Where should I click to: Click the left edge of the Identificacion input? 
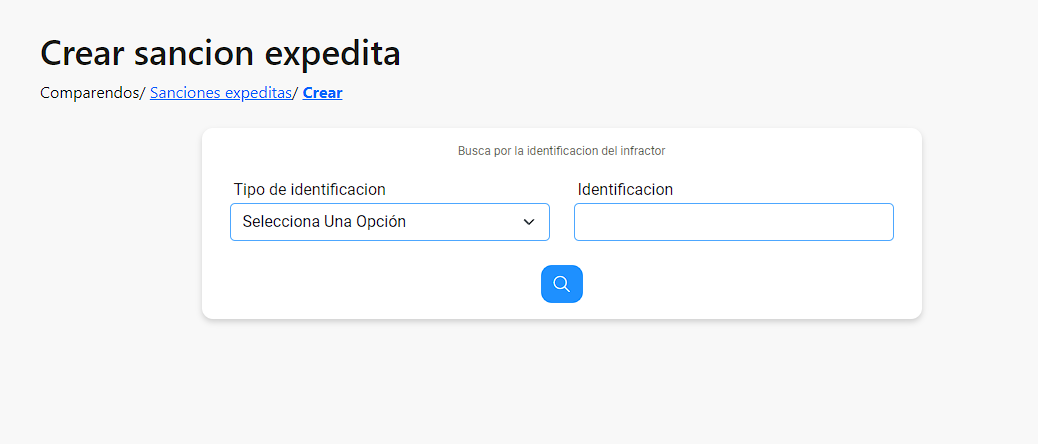pos(581,222)
